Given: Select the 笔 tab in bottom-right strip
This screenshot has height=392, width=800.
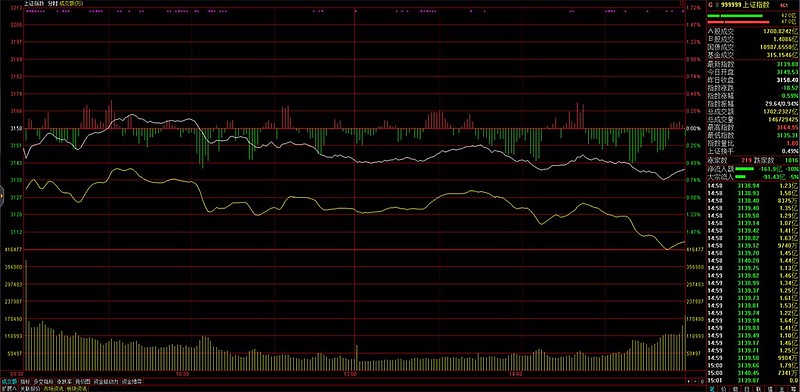Looking at the screenshot, I should pos(712,389).
